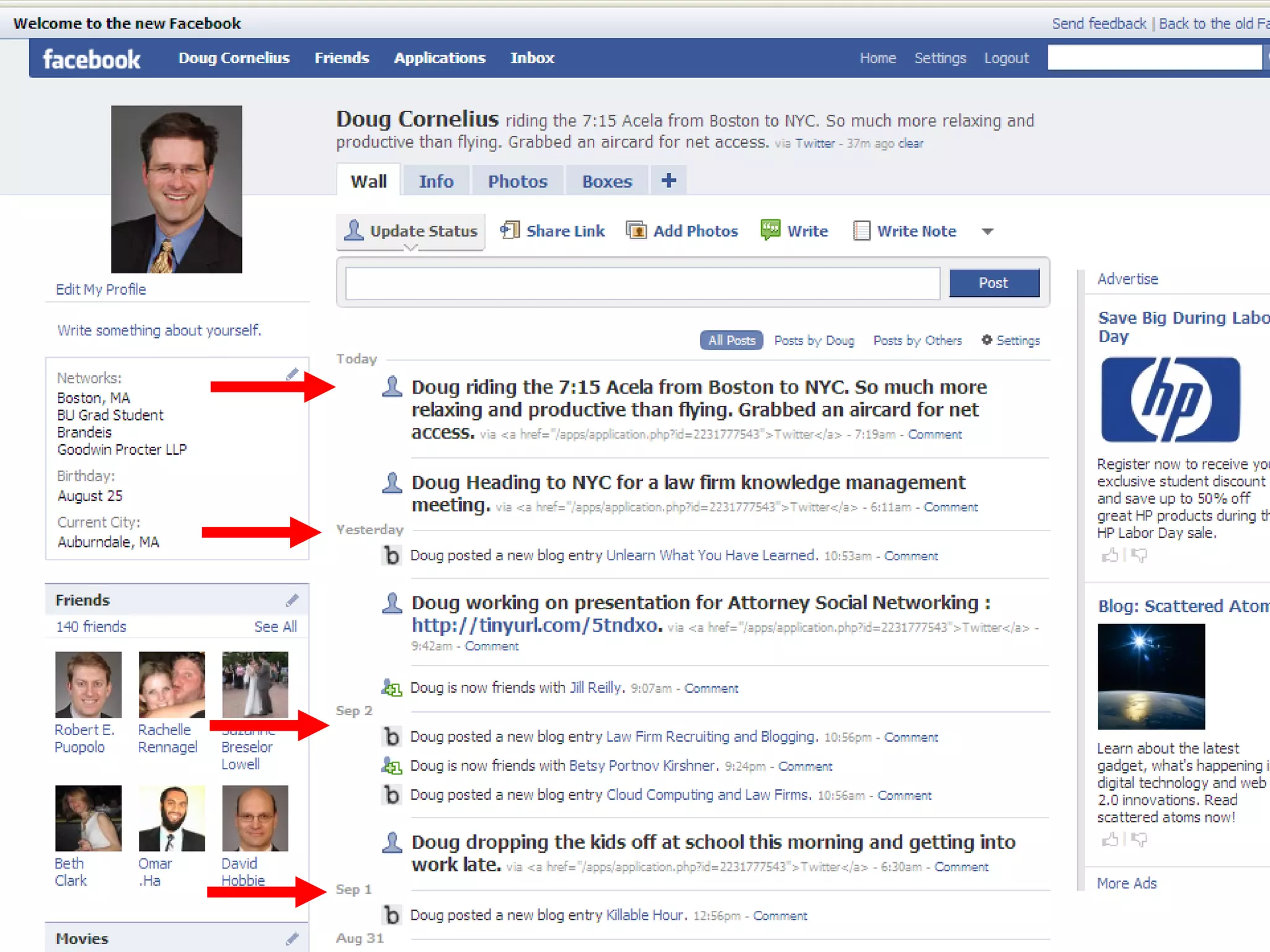Click the Edit My Profile link

click(101, 289)
